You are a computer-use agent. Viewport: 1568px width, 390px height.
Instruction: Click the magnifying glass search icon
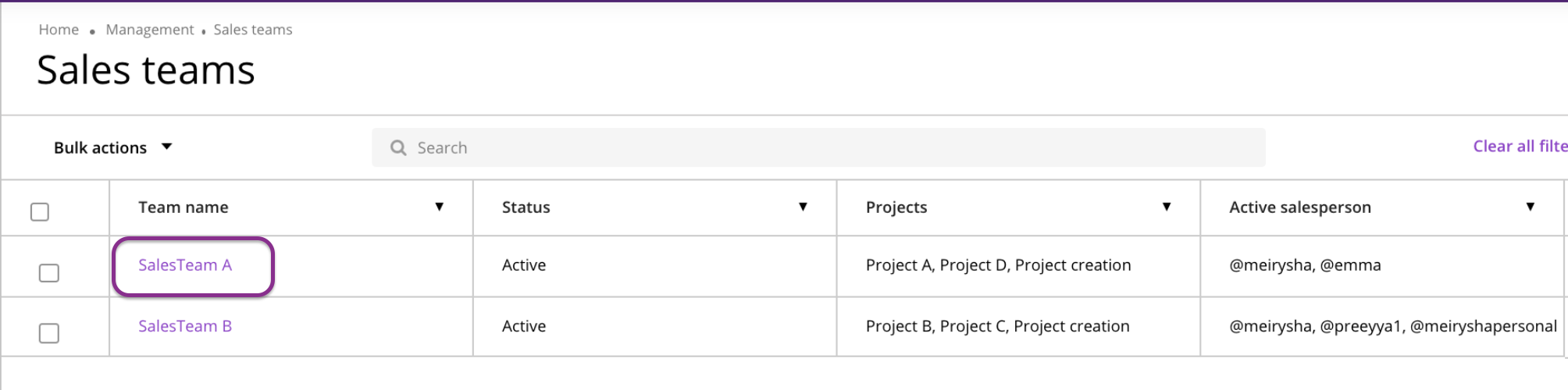[x=398, y=147]
